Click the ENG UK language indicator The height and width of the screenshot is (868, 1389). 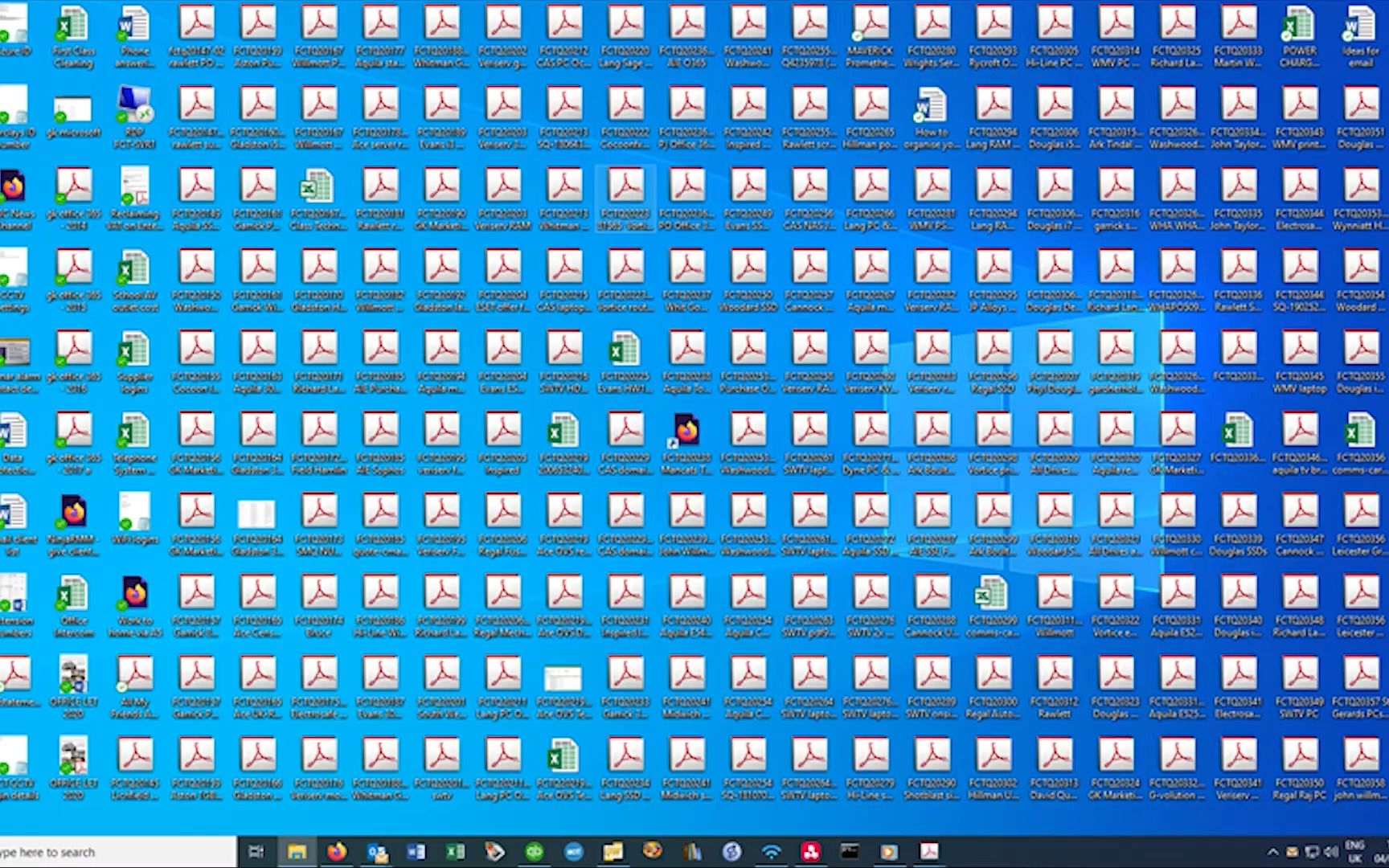point(1355,852)
